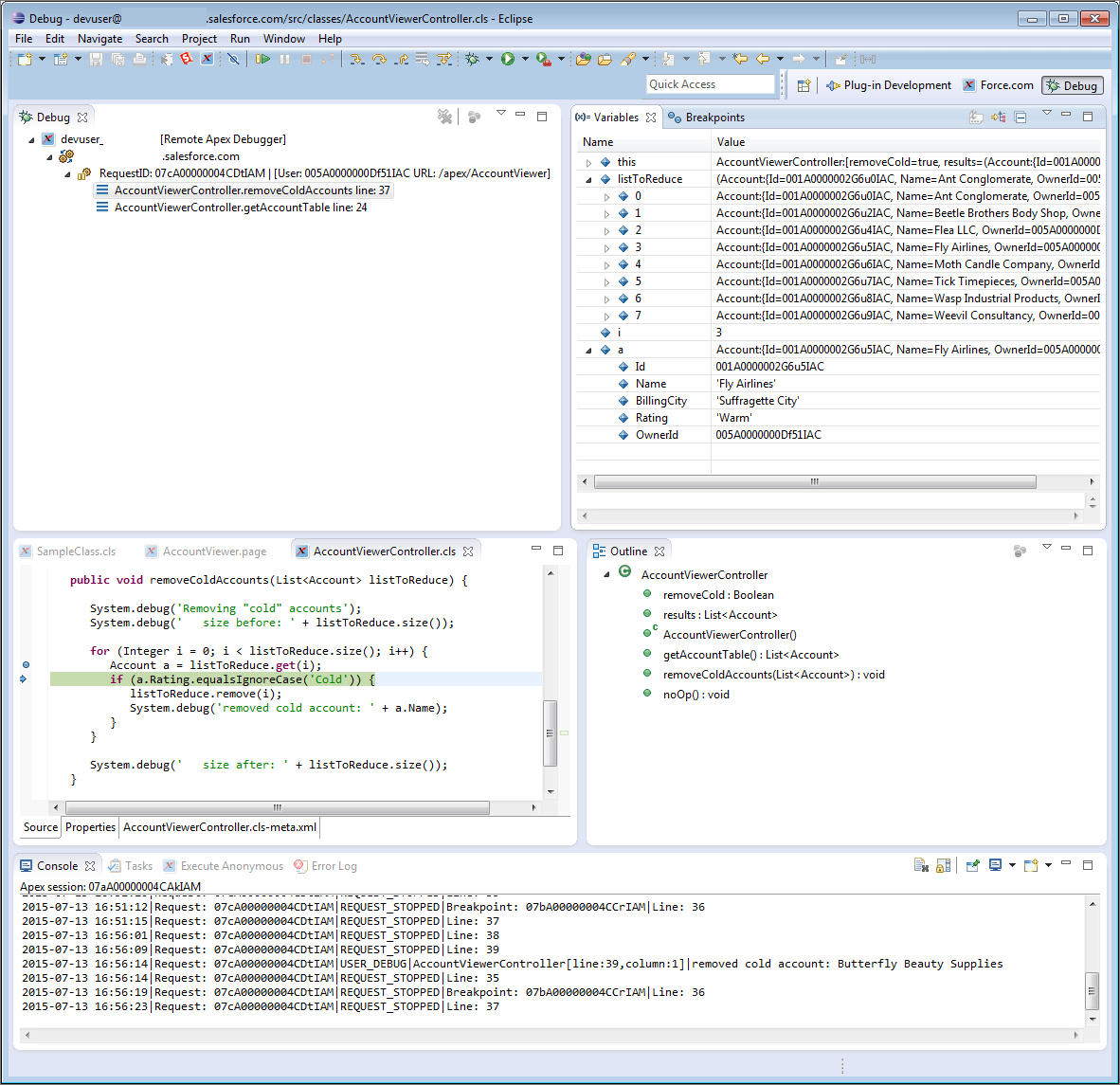Select the Properties tab below editor

[90, 827]
